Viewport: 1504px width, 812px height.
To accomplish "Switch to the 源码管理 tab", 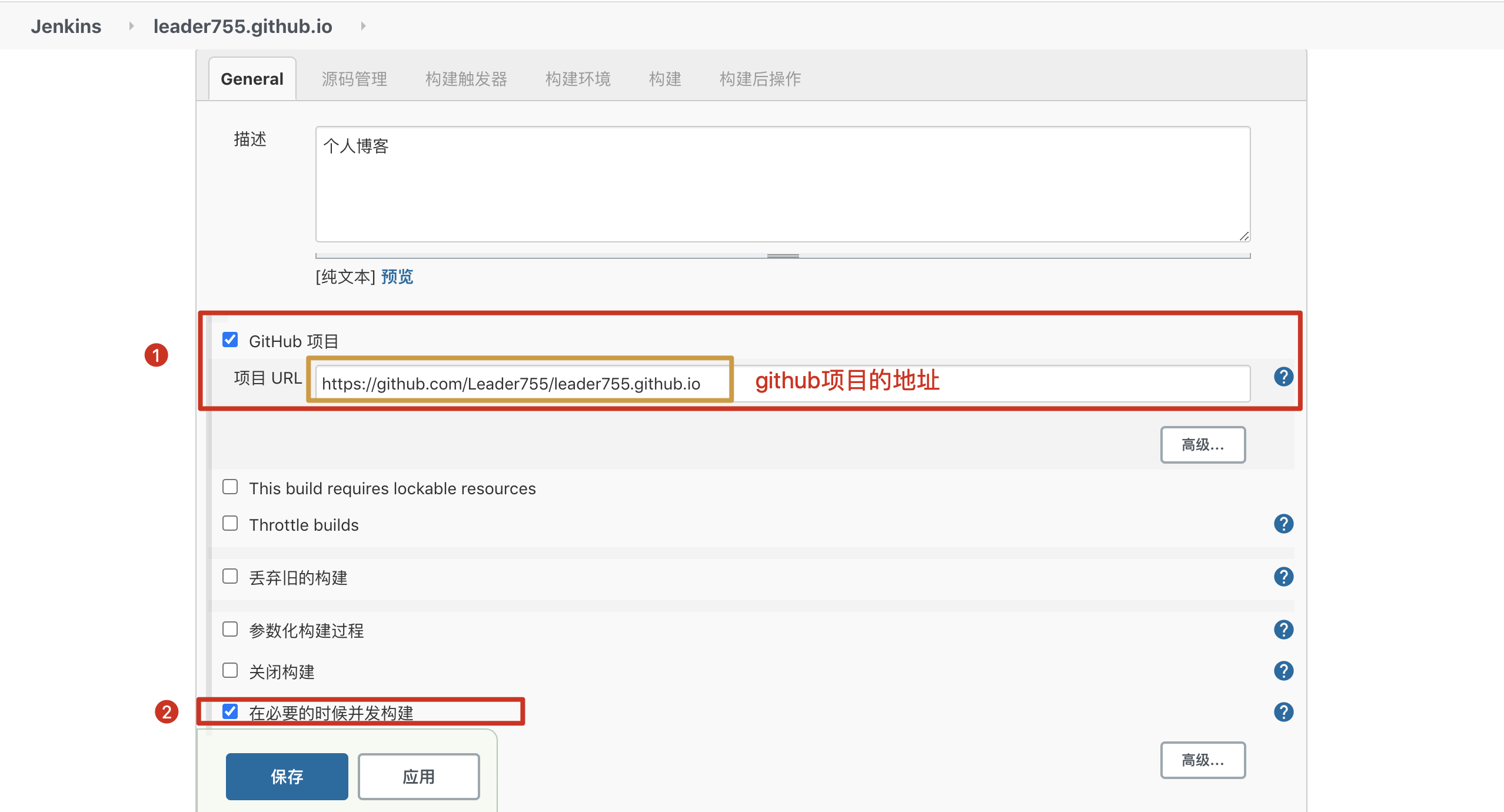I will tap(354, 79).
